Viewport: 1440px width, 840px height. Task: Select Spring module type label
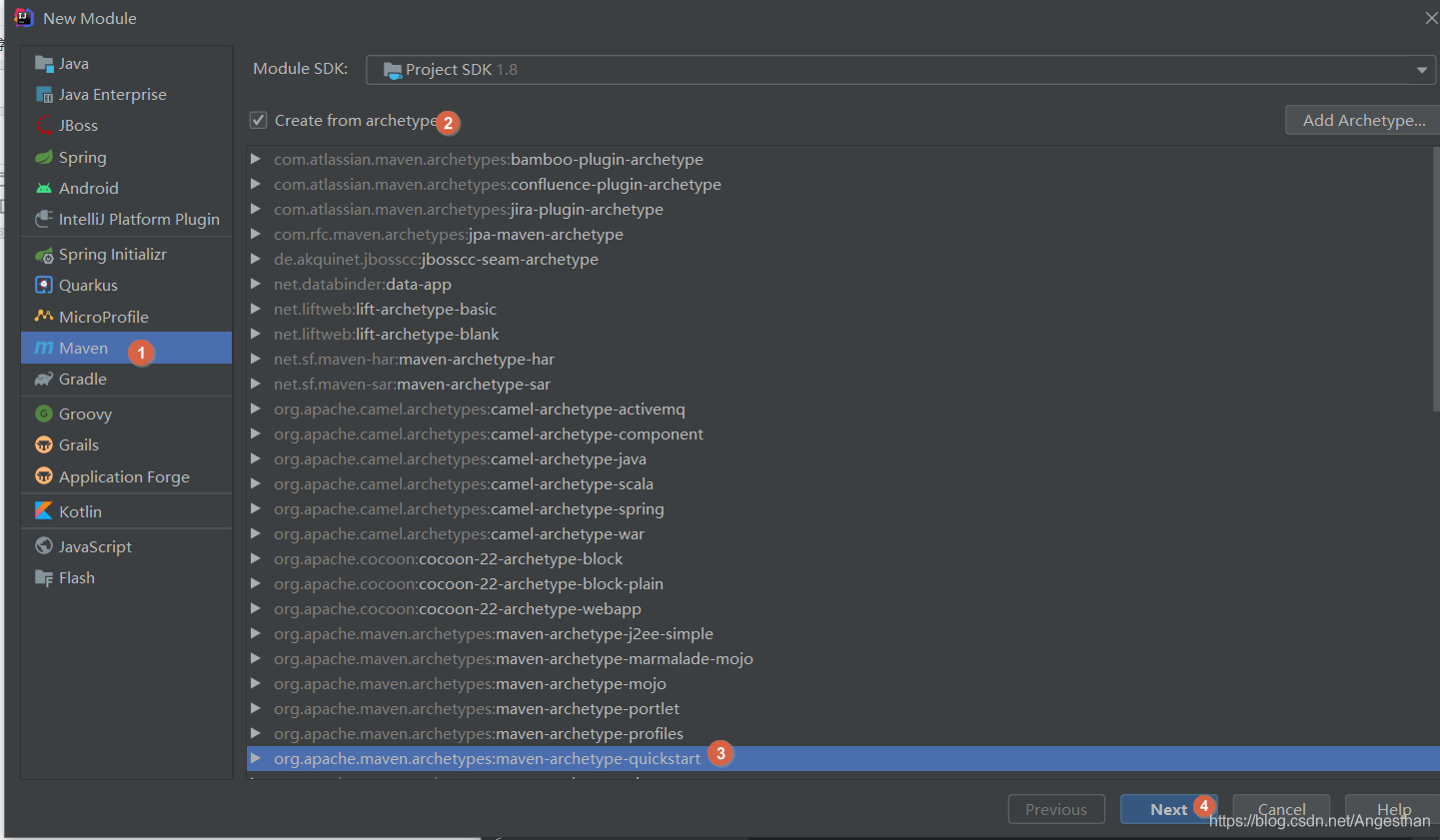point(82,158)
